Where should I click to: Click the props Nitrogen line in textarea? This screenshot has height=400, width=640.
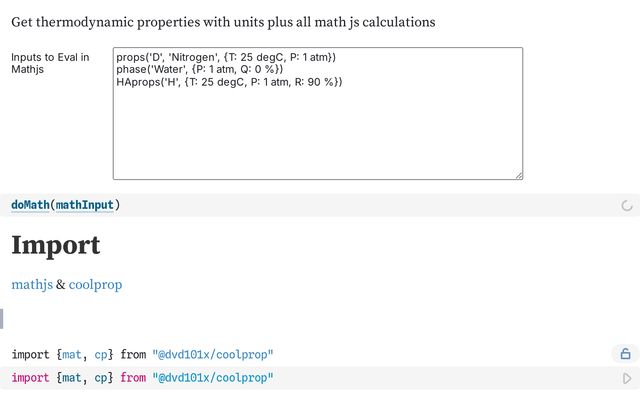click(x=226, y=58)
